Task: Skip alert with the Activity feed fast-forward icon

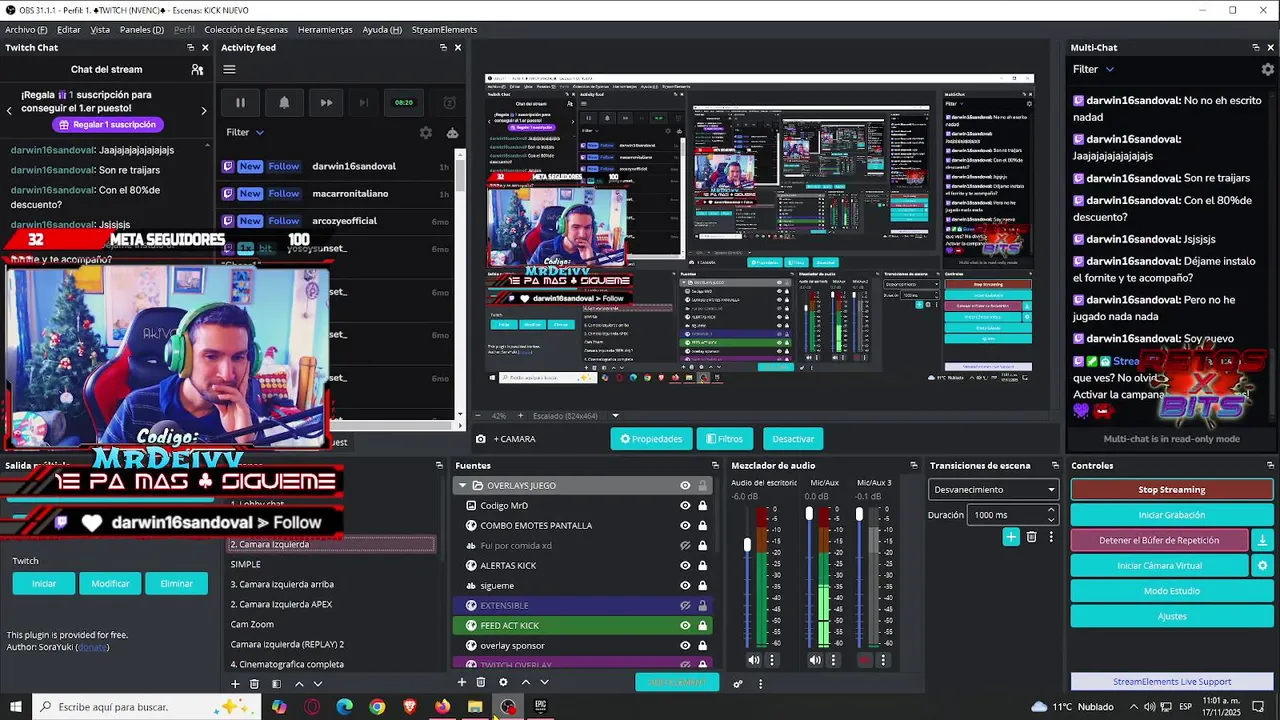Action: (x=326, y=102)
